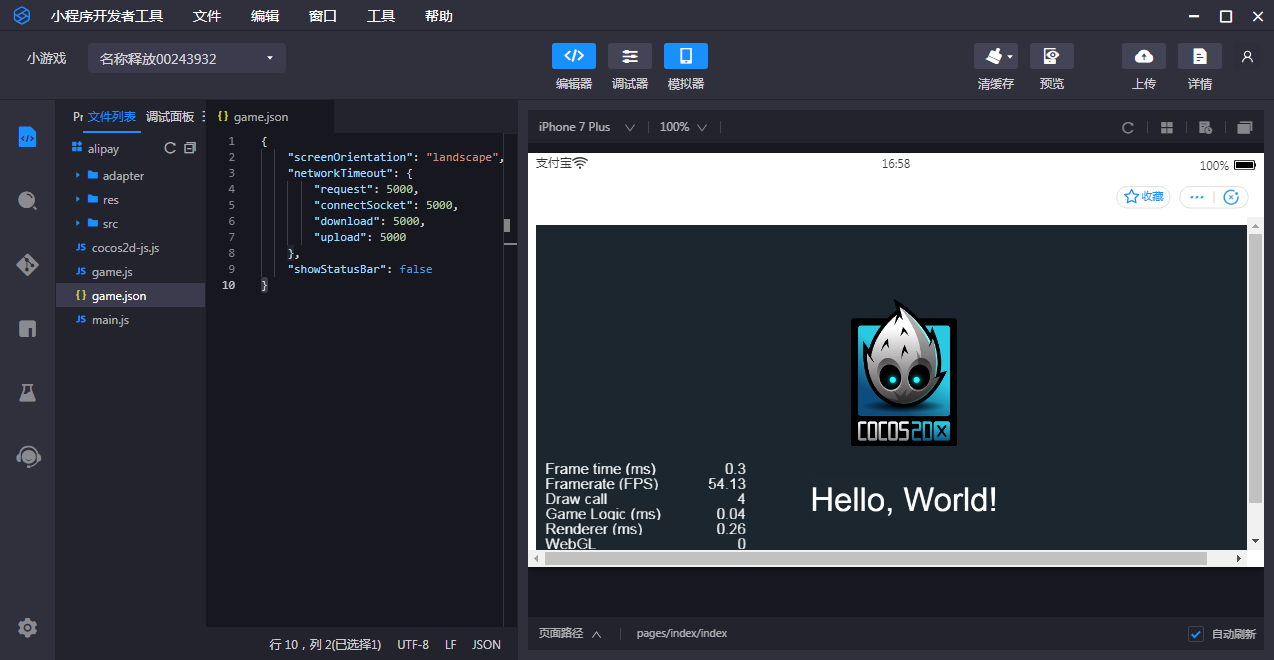Viewport: 1274px width, 660px height.
Task: Click the alipay project grid icon
Action: pos(77,148)
